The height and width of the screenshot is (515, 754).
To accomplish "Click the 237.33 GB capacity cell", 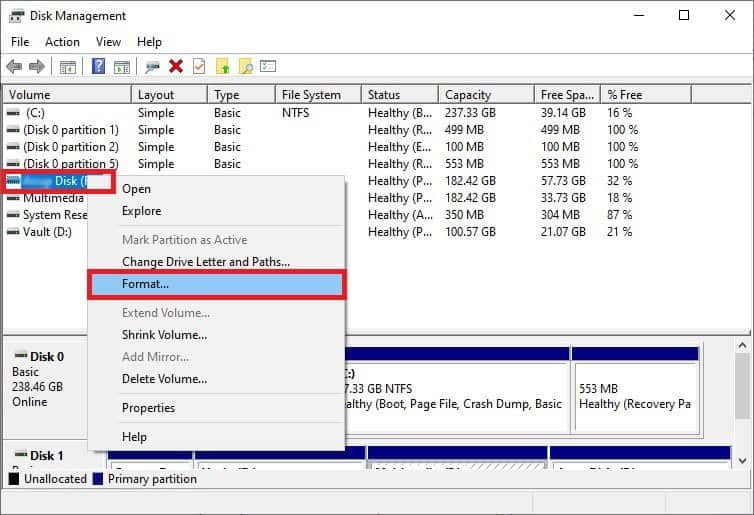I will point(470,113).
